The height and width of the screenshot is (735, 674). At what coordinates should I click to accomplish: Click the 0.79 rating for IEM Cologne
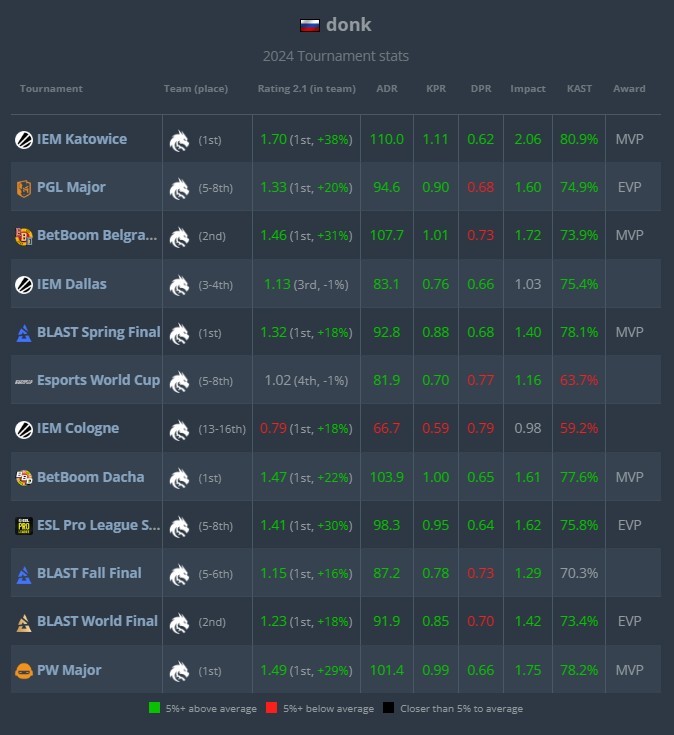(273, 428)
